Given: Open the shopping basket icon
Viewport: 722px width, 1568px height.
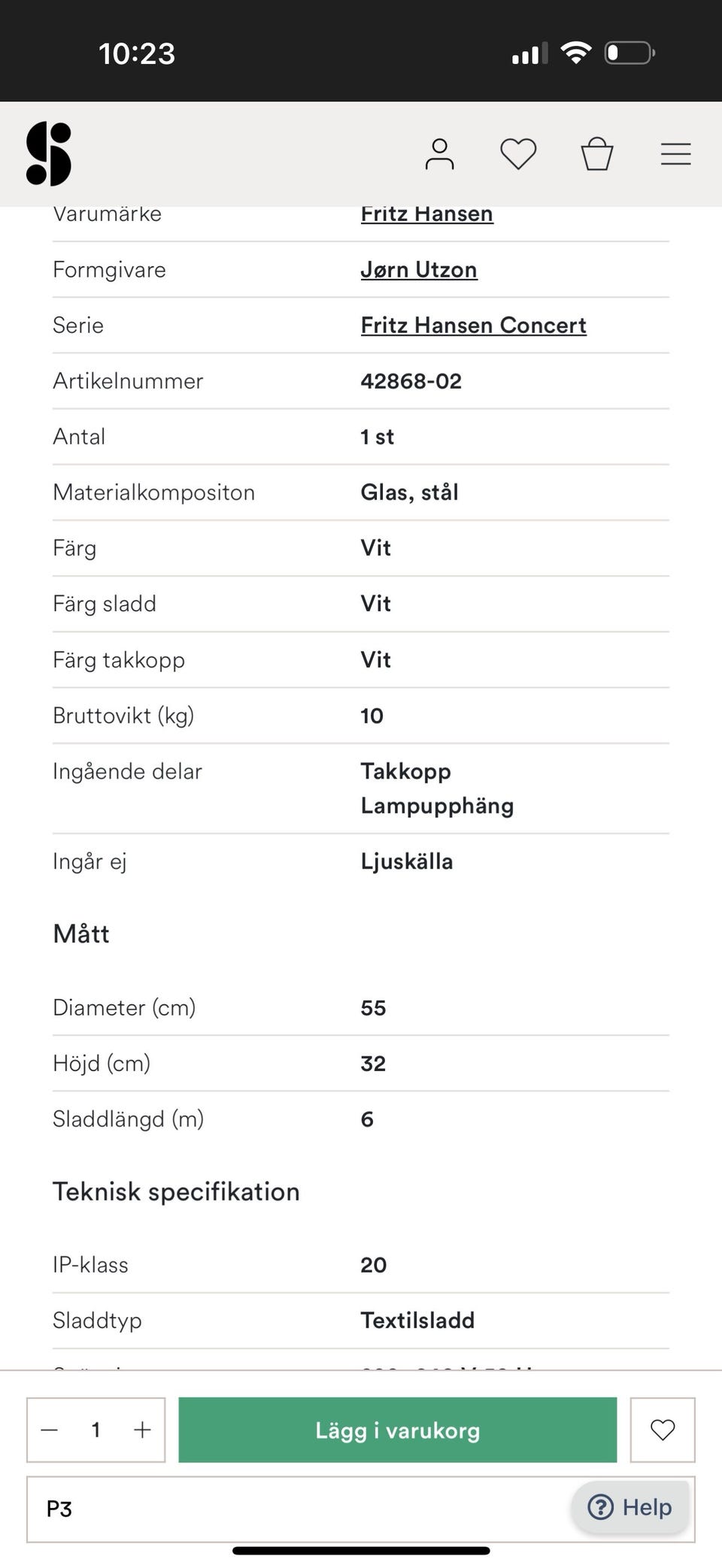Looking at the screenshot, I should point(597,154).
